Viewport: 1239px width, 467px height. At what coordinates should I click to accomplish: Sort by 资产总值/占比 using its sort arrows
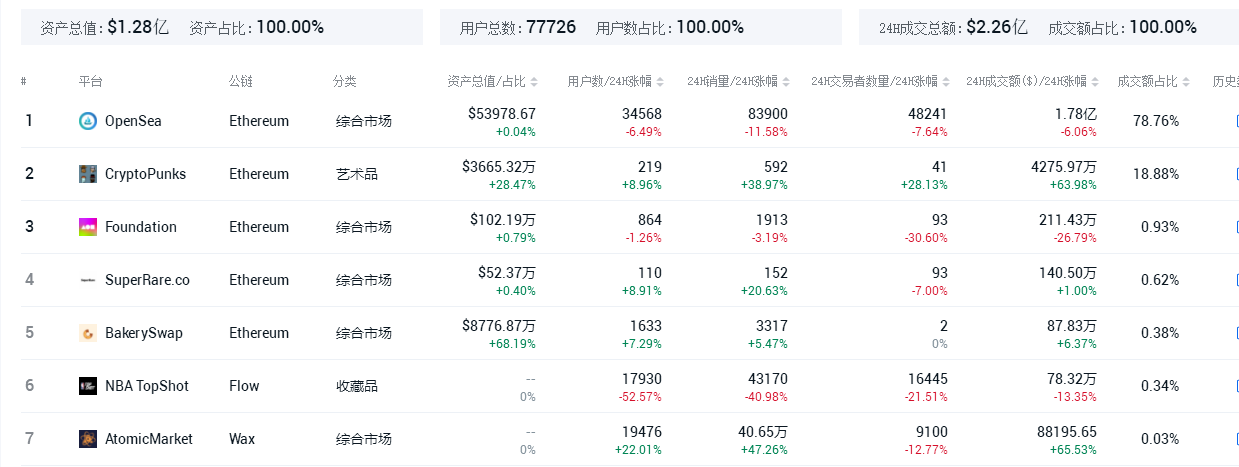click(534, 81)
